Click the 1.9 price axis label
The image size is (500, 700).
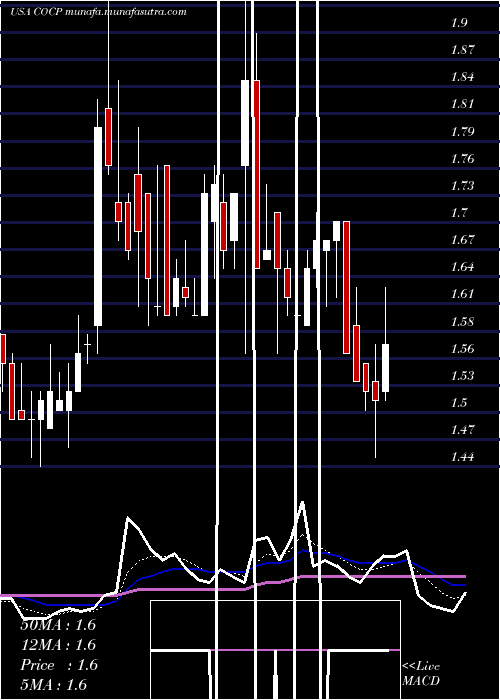[459, 23]
